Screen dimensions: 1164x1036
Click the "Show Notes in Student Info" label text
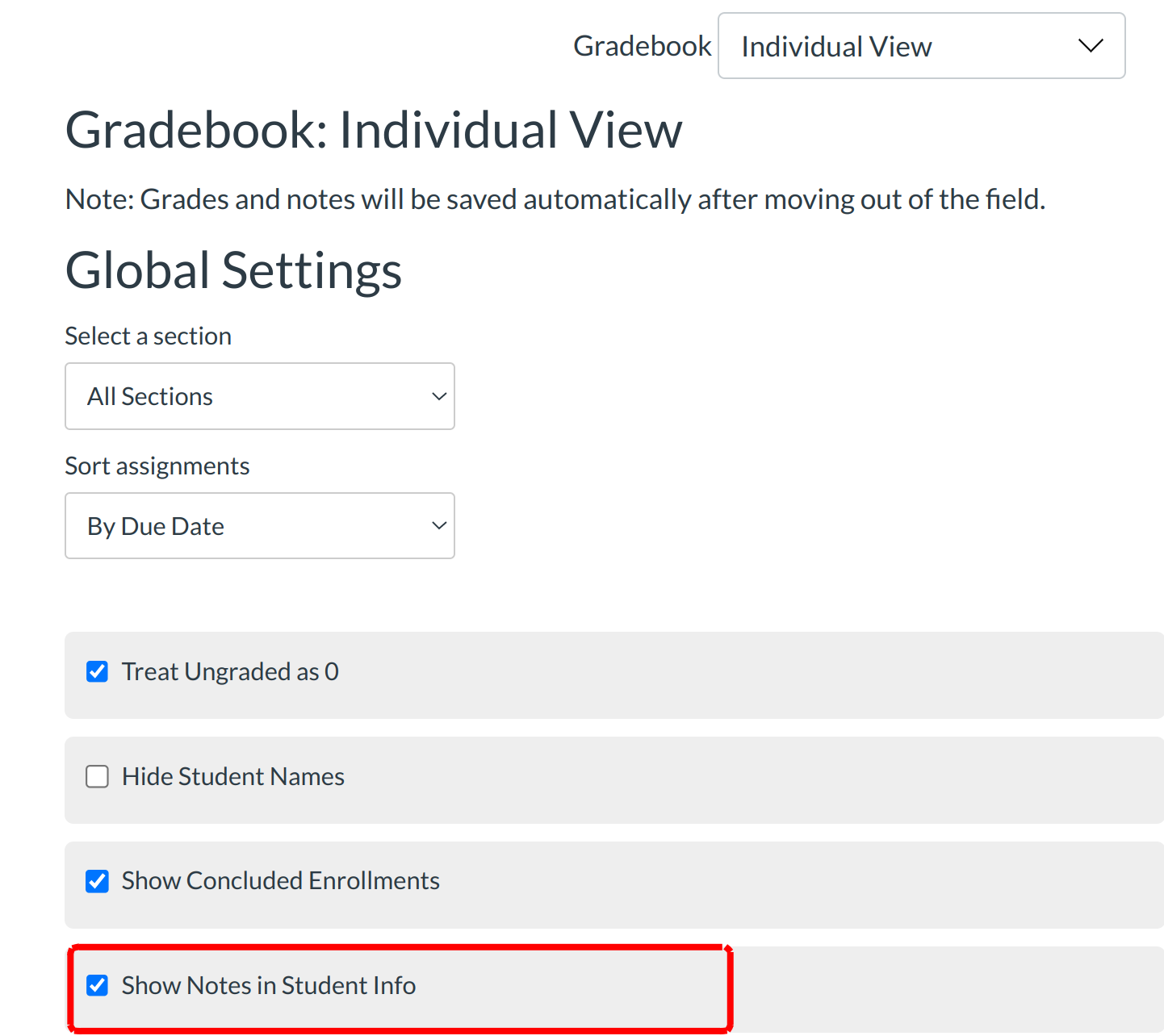[269, 985]
